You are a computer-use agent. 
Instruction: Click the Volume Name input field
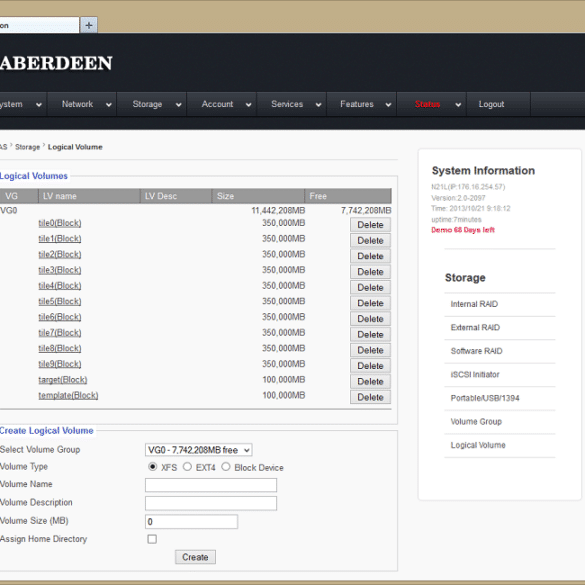click(211, 485)
